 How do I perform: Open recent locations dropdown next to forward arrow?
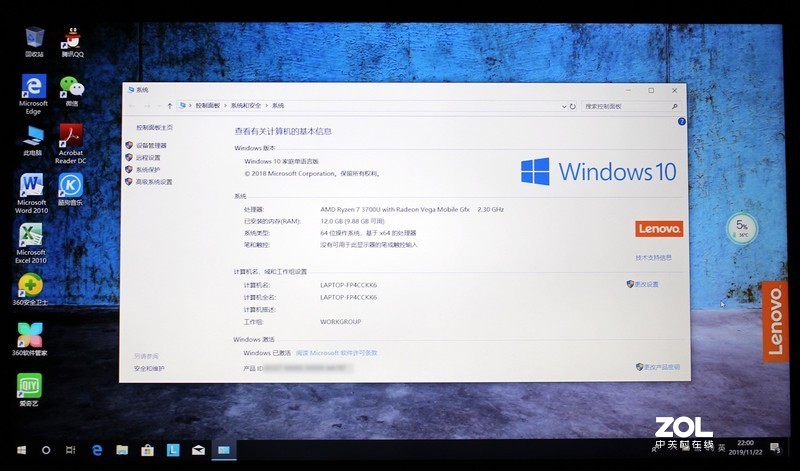click(x=159, y=106)
